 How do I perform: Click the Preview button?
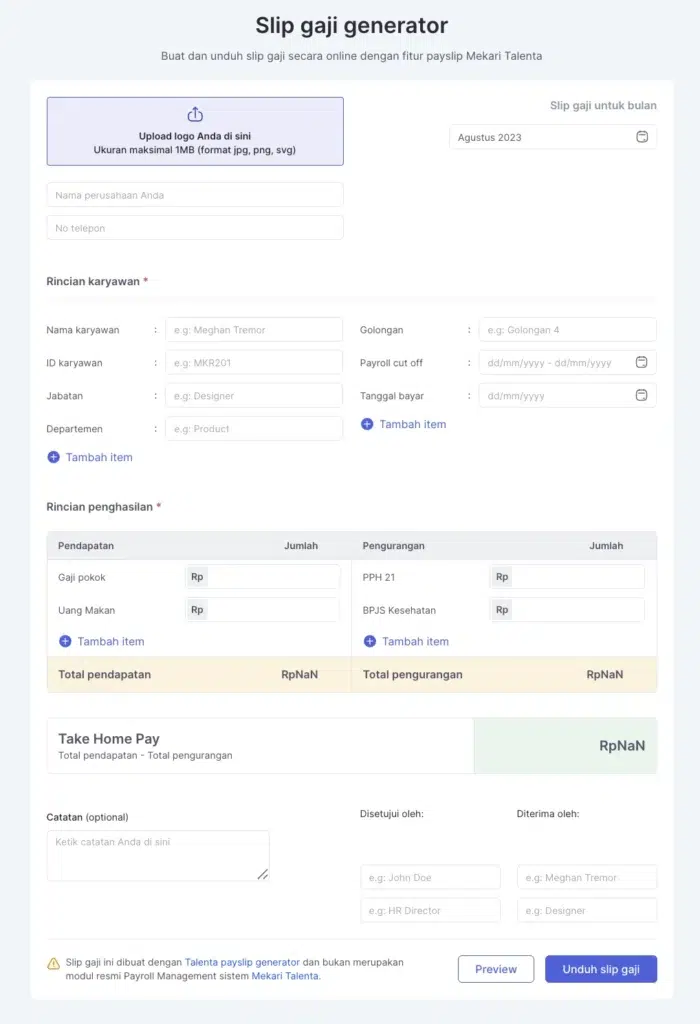click(x=495, y=969)
